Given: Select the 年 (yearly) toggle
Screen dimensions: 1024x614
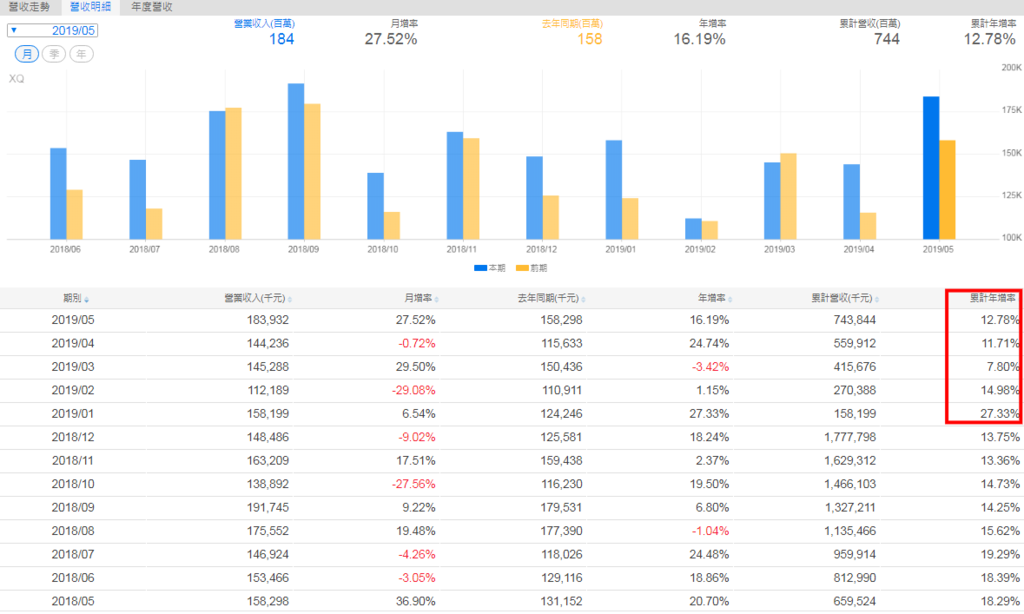Looking at the screenshot, I should tap(81, 54).
